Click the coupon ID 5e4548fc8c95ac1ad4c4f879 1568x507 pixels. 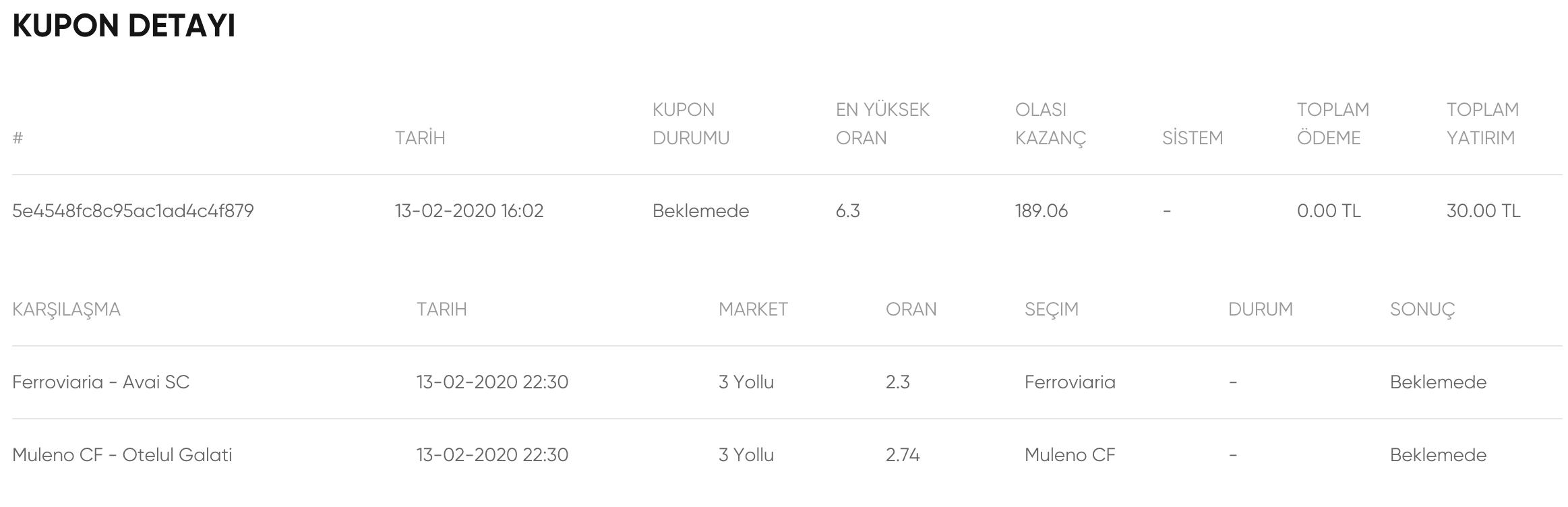point(133,211)
